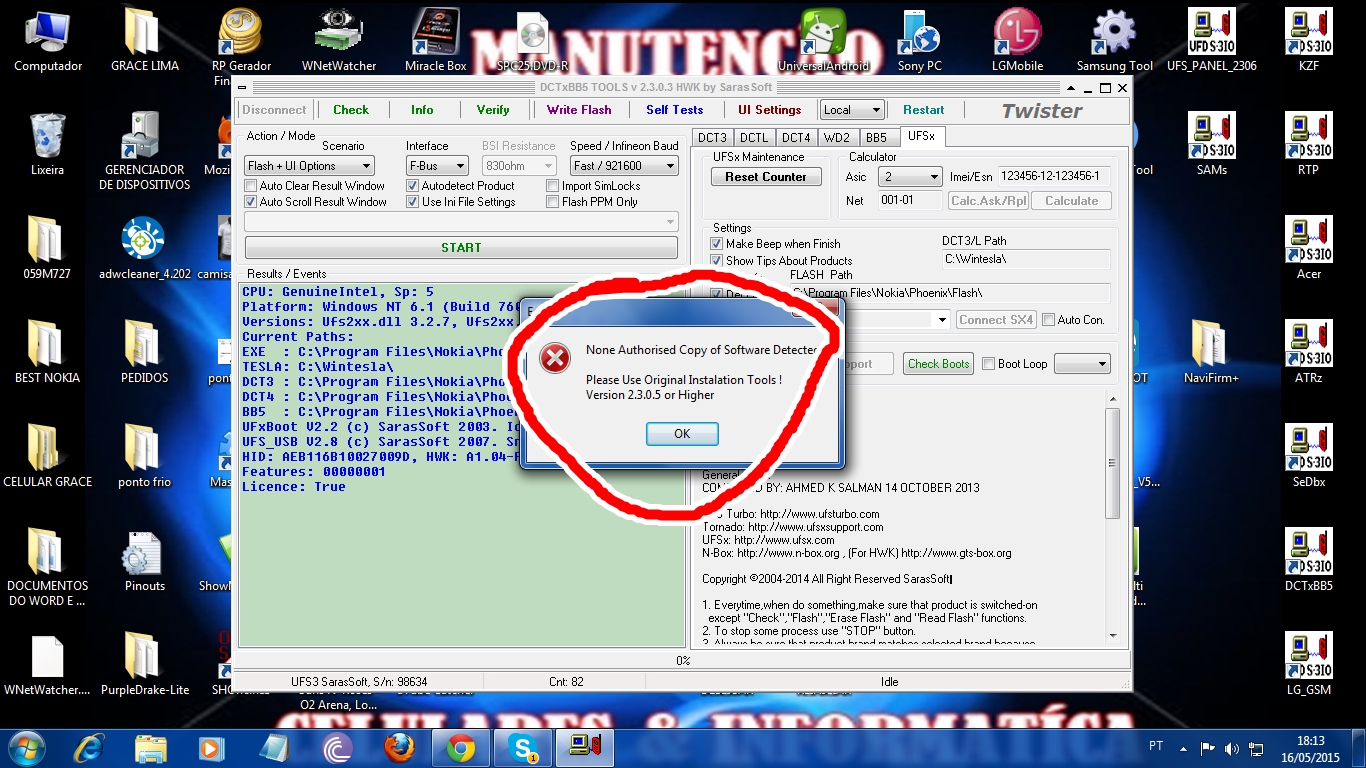Open the empty dropdown above START
The width and height of the screenshot is (1366, 768).
click(461, 221)
